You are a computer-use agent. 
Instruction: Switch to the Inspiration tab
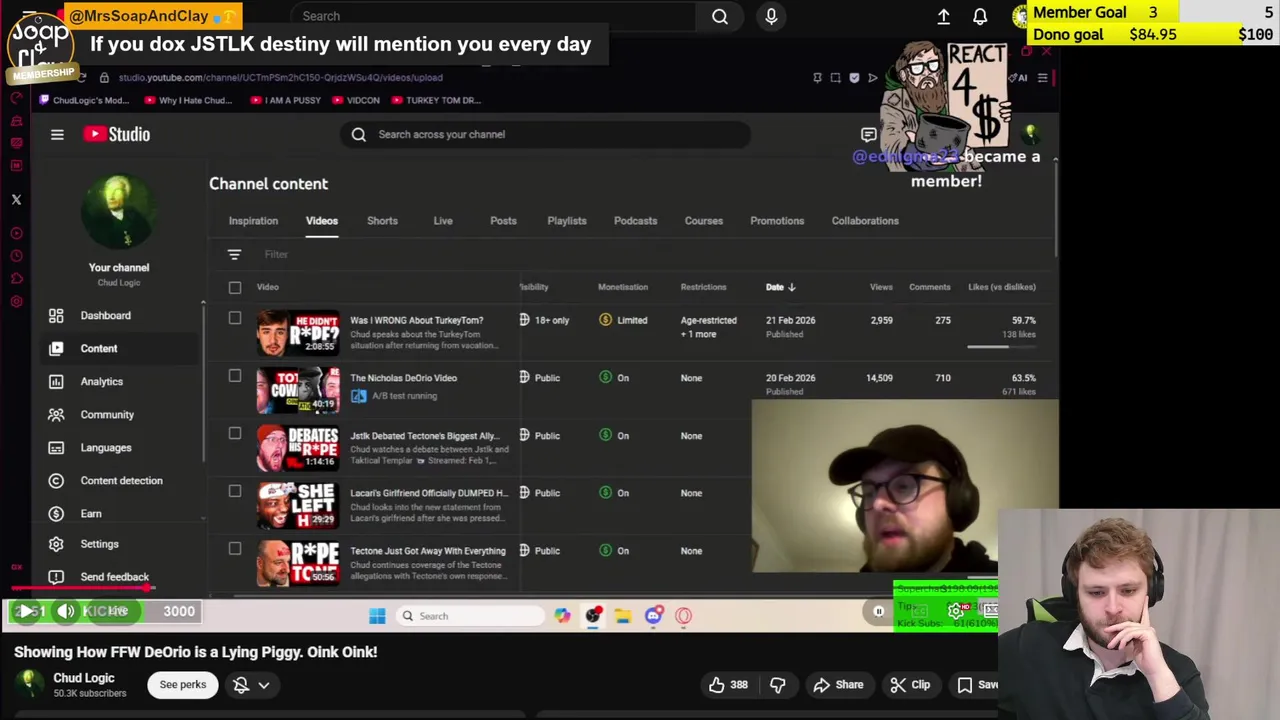pos(253,221)
